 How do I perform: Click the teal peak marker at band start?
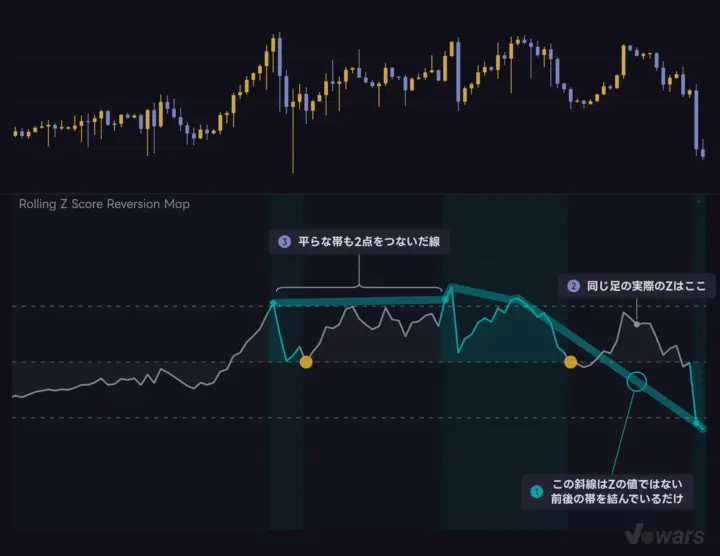coord(273,303)
